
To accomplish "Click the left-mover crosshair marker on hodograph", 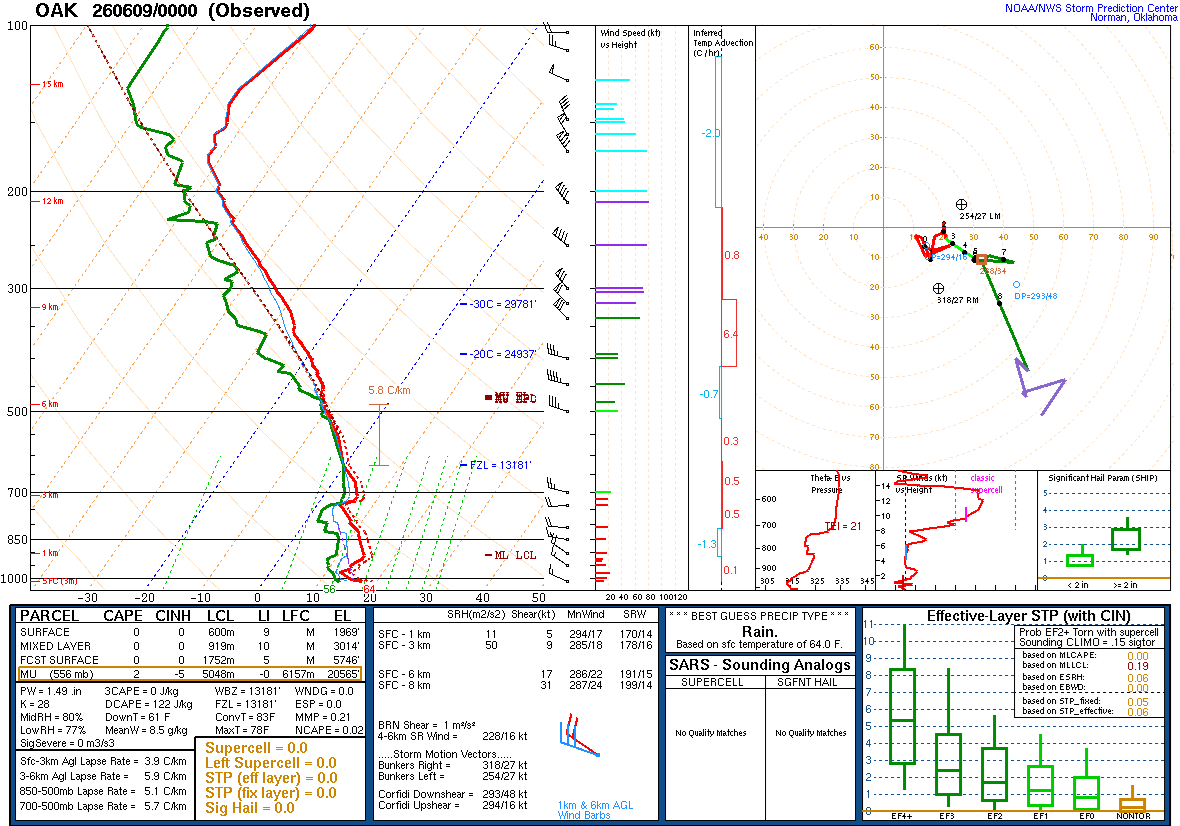I will click(961, 204).
